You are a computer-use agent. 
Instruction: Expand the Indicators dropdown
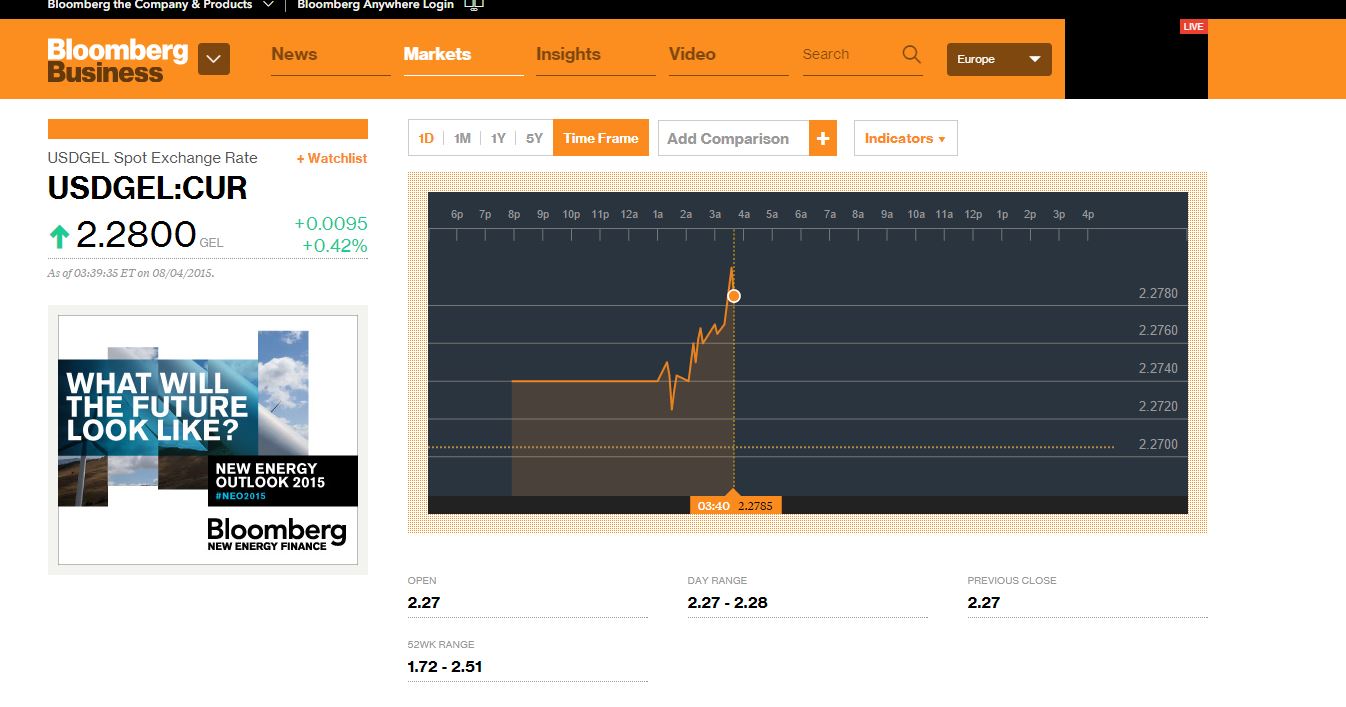pos(905,139)
